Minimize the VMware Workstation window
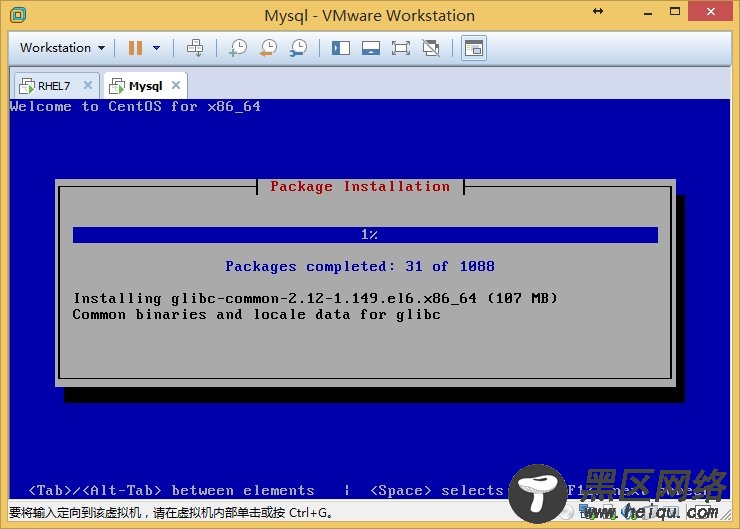Screen dimensions: 740x529 648,12
